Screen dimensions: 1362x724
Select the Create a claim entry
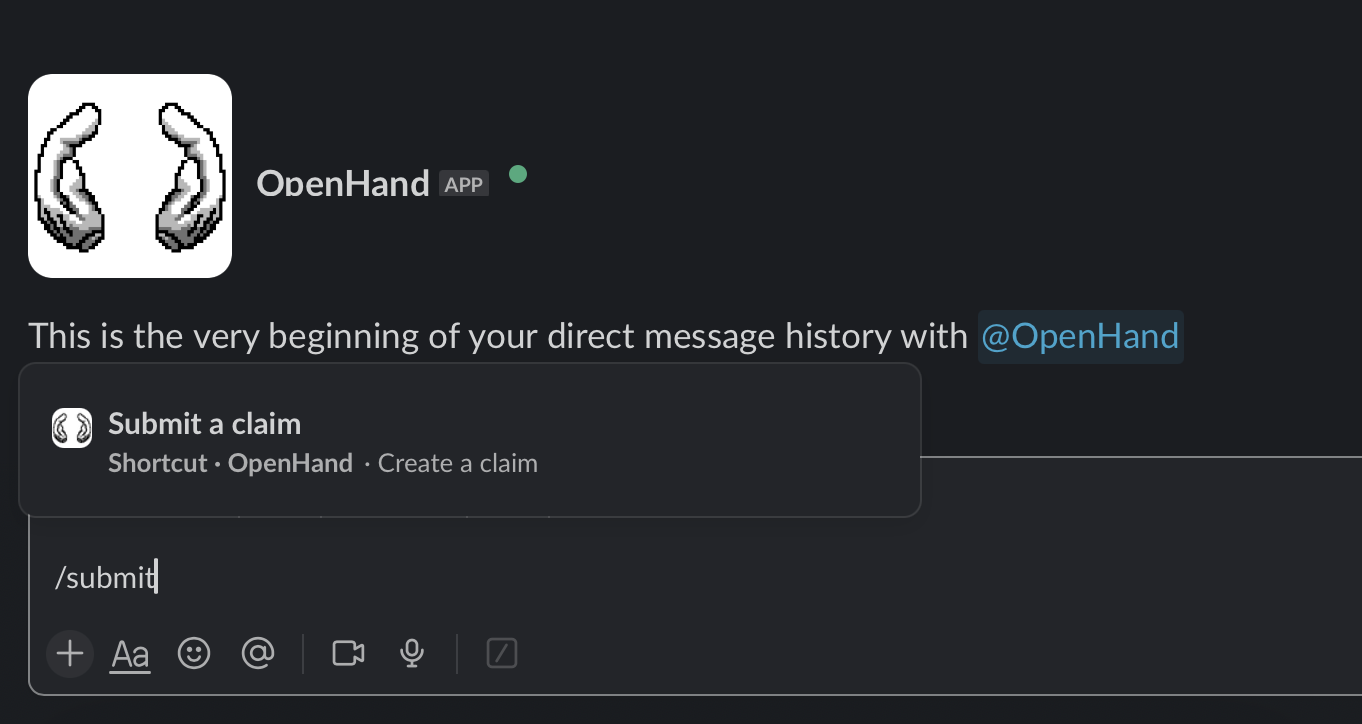457,462
